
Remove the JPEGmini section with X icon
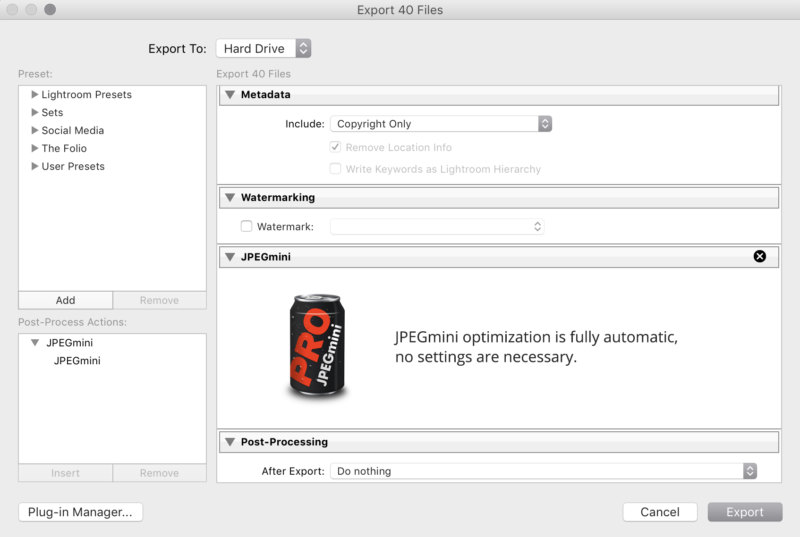[759, 257]
